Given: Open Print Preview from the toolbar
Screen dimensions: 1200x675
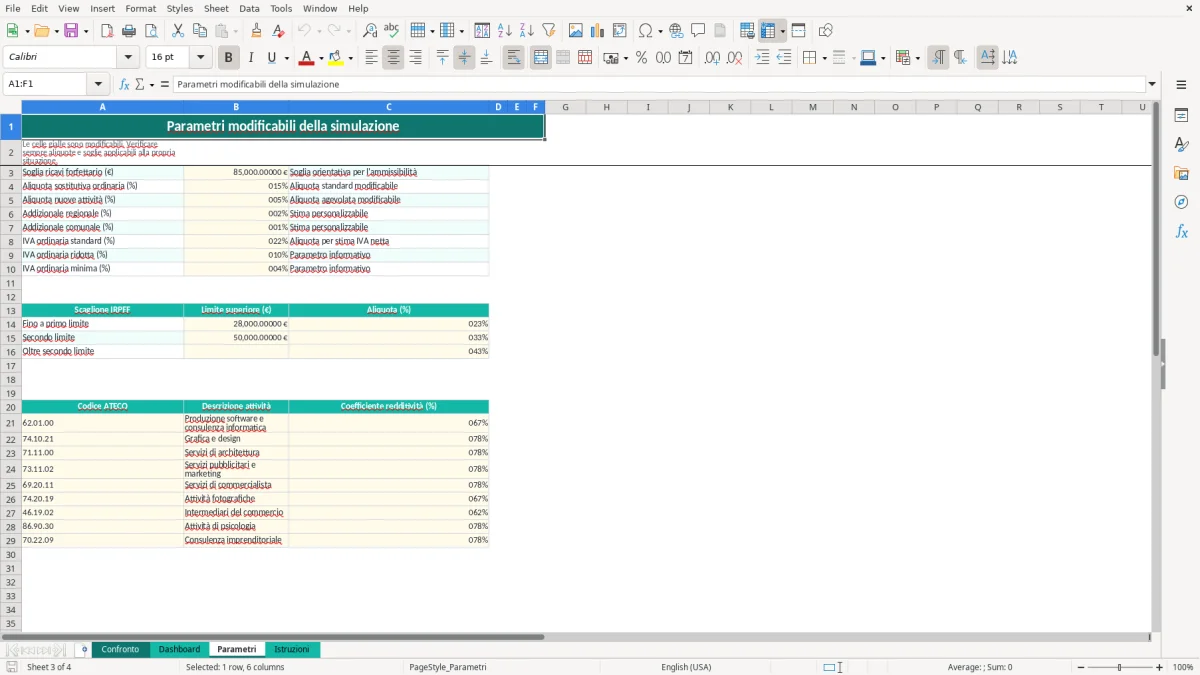Looking at the screenshot, I should (x=151, y=31).
